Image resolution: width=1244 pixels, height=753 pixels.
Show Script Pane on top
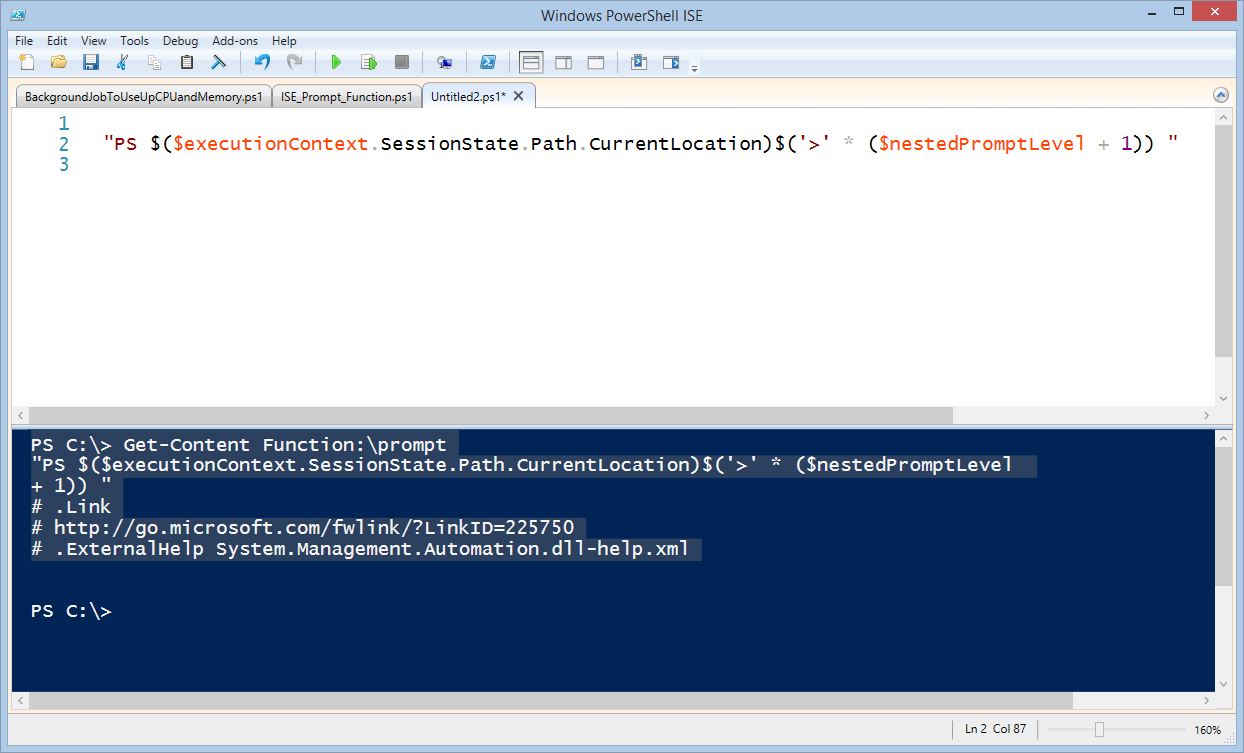coord(531,61)
